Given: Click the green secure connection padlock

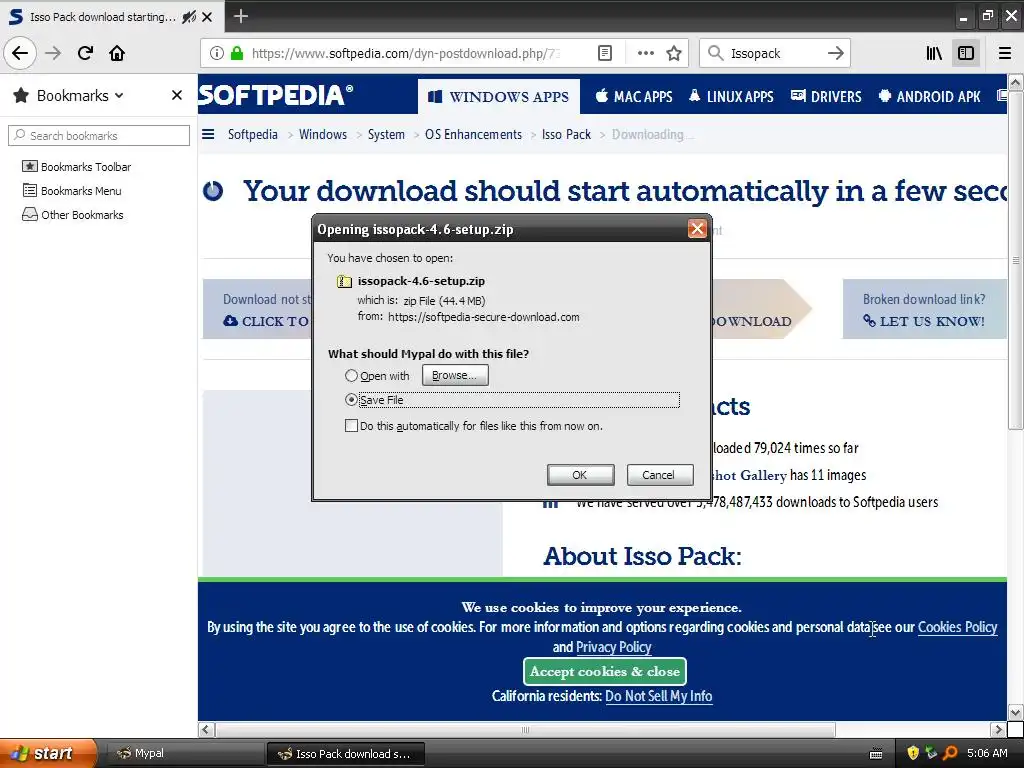Looking at the screenshot, I should coord(237,53).
